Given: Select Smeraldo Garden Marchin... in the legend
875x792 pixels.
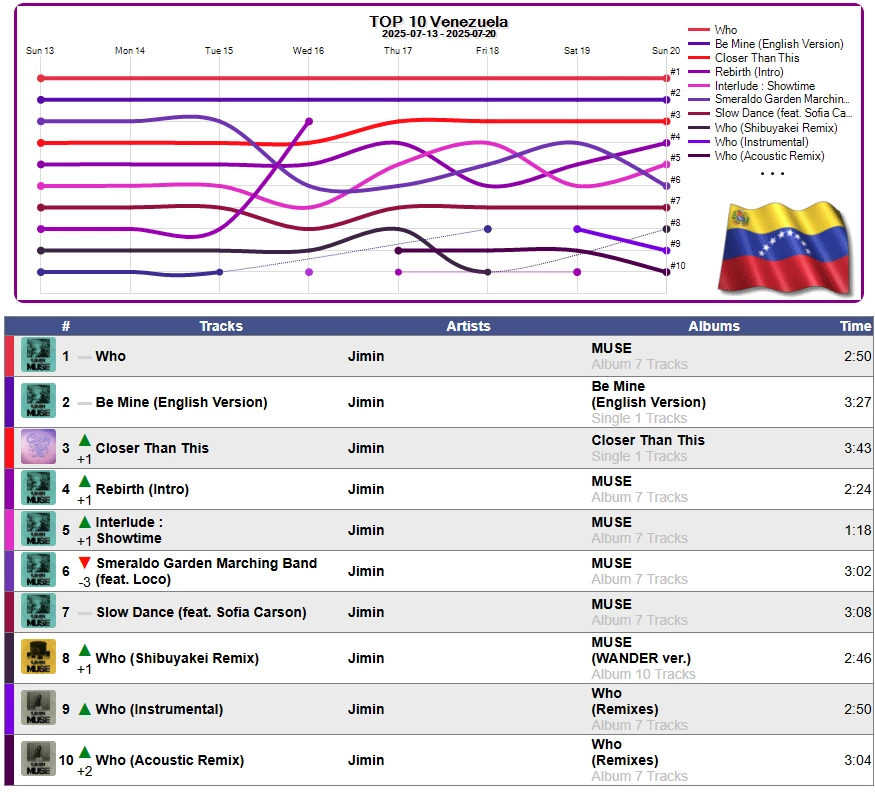Looking at the screenshot, I should coord(769,99).
